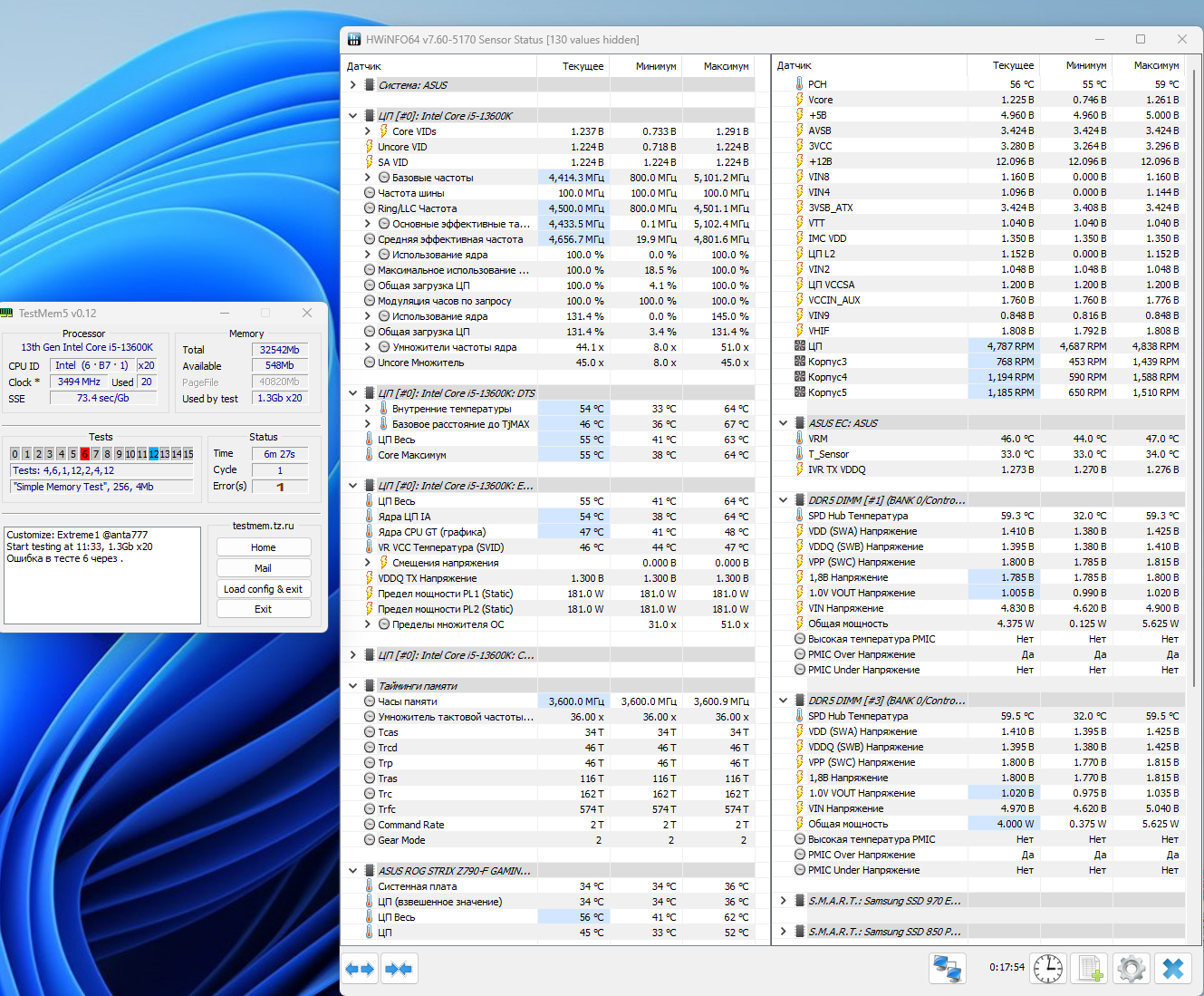Screen dimensions: 1204x996
Task: Click the TestMem5 log text area
Action: (102, 575)
